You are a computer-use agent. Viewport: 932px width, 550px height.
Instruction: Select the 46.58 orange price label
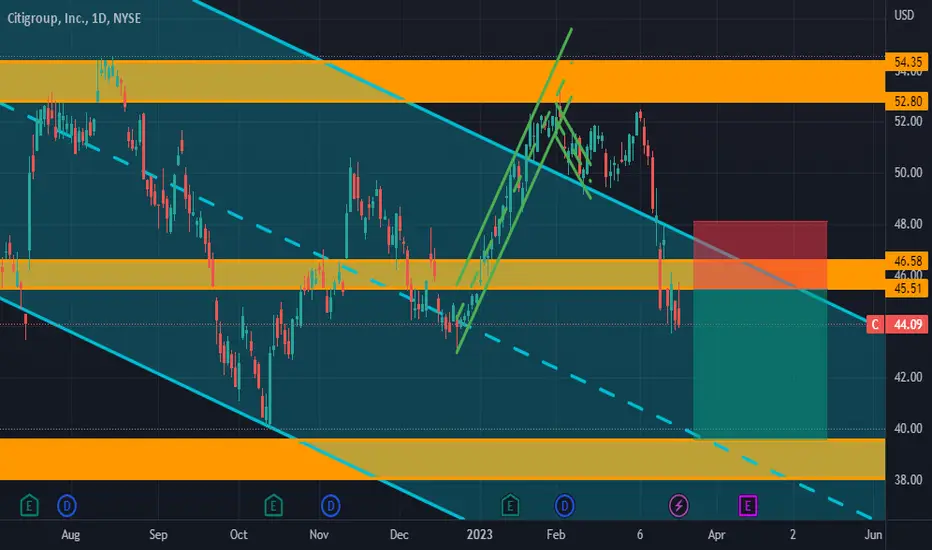907,260
